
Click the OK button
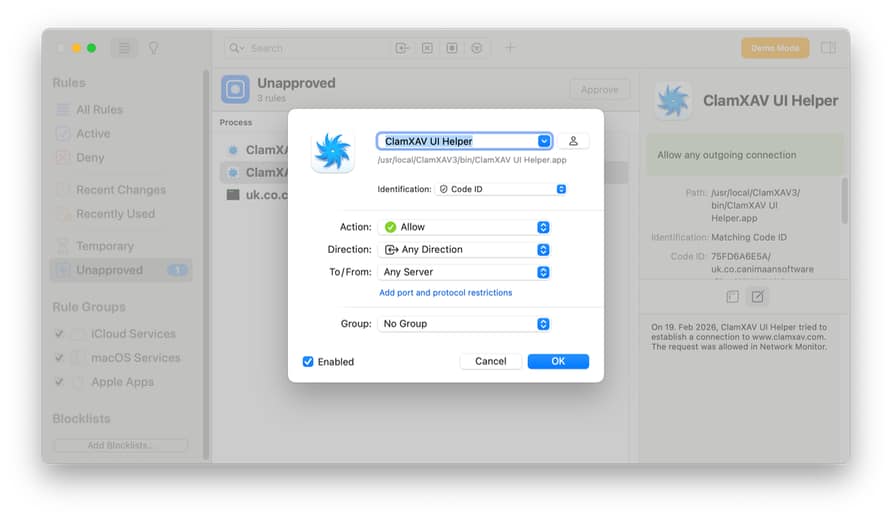coord(558,361)
